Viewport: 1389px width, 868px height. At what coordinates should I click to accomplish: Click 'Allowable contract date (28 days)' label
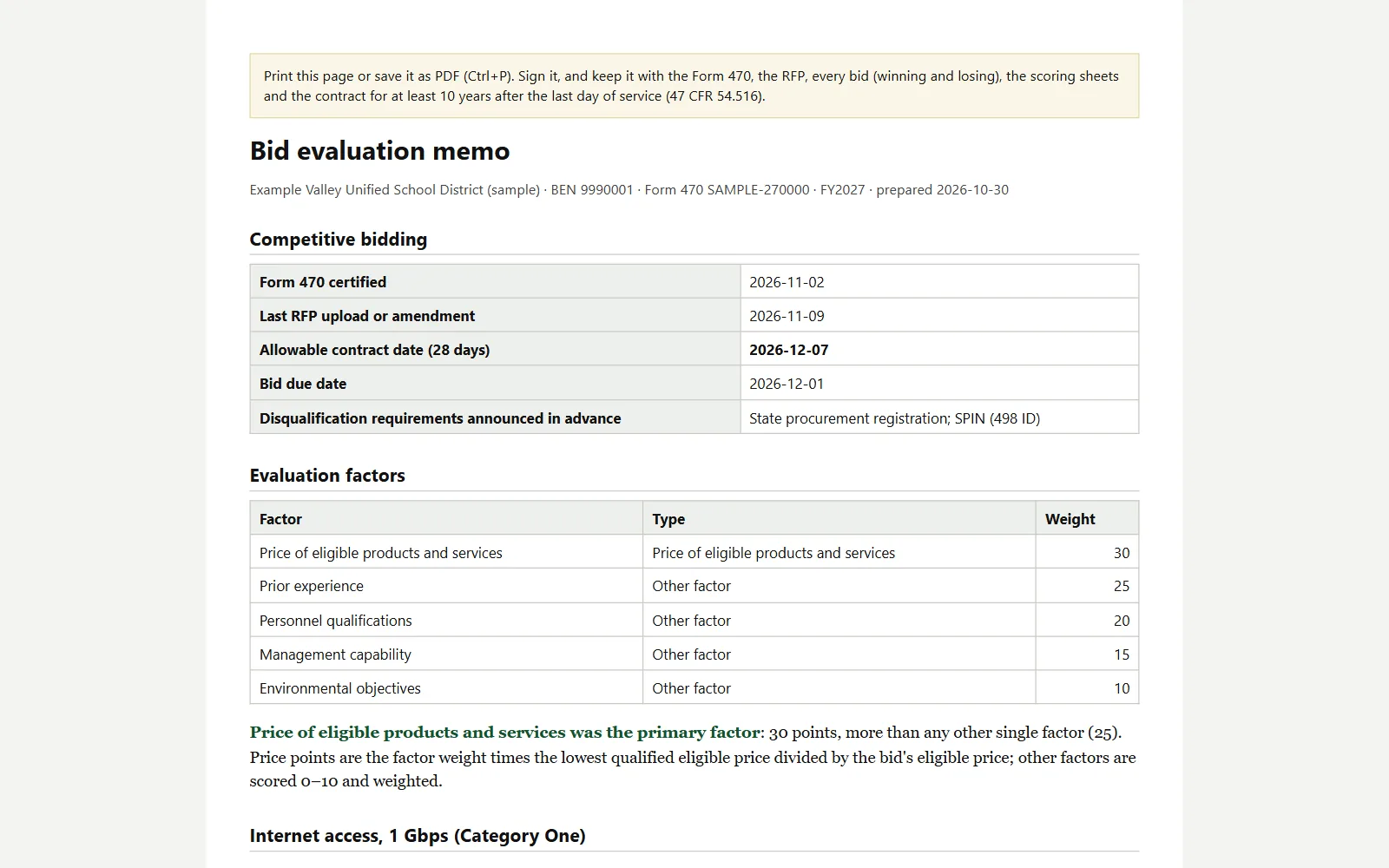[x=374, y=350]
